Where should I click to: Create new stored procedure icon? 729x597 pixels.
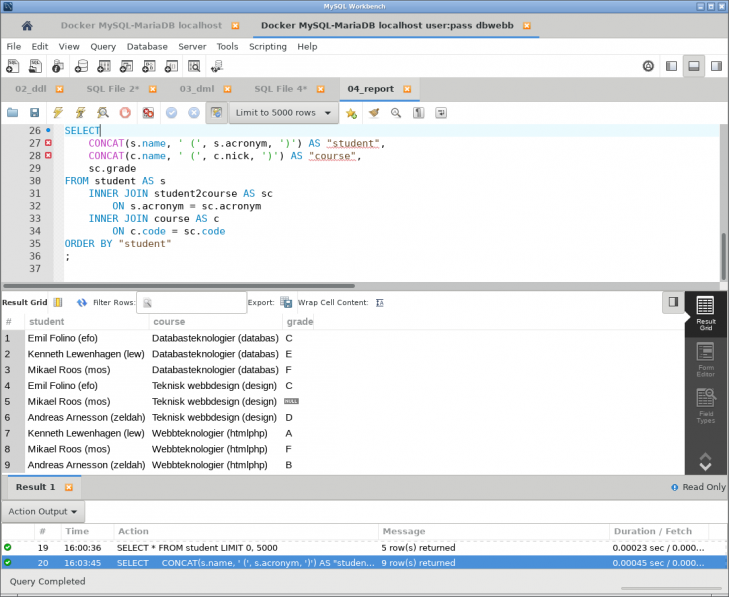(x=149, y=66)
